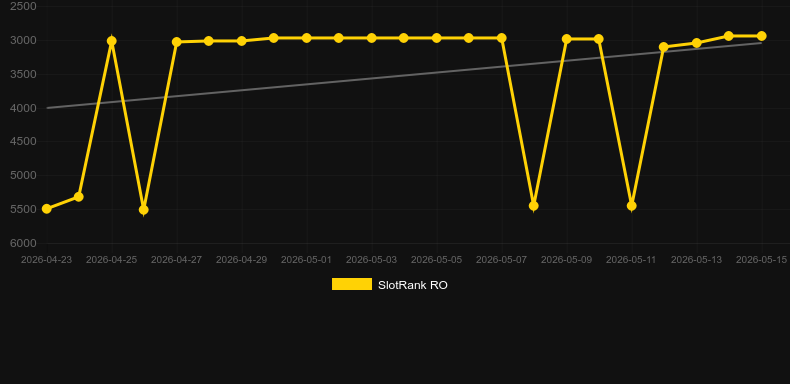Select the data point for 2026-05-09
Viewport: 790px width, 384px height.
[566, 39]
